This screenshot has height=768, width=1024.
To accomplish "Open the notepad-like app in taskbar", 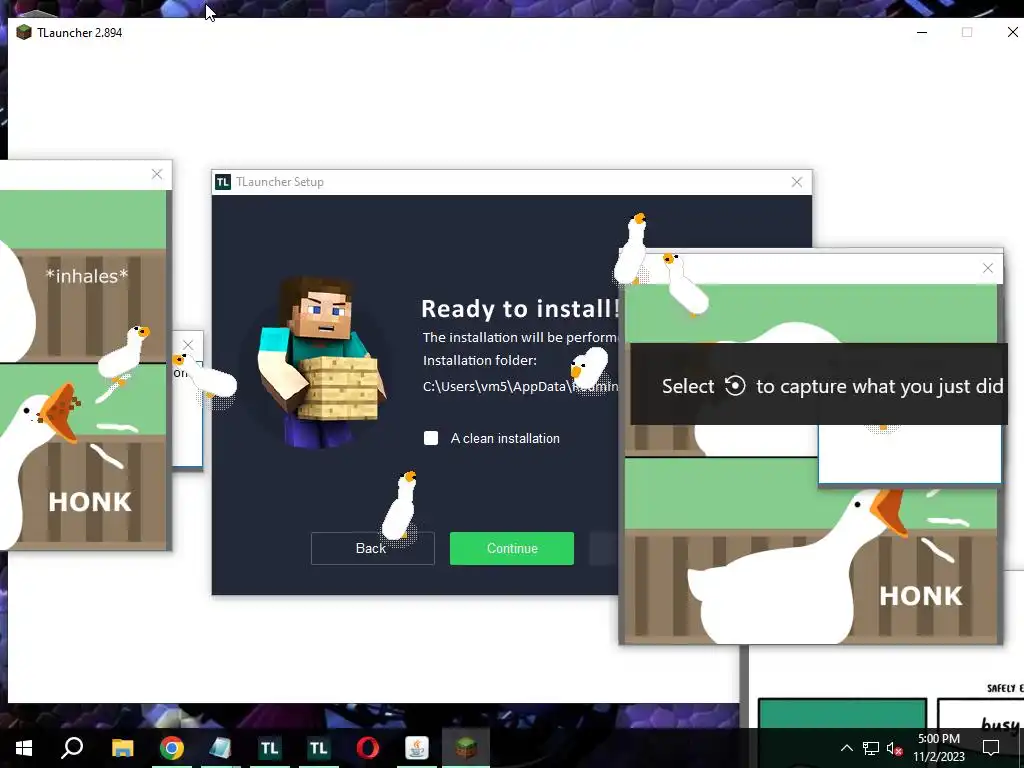I will coord(220,748).
